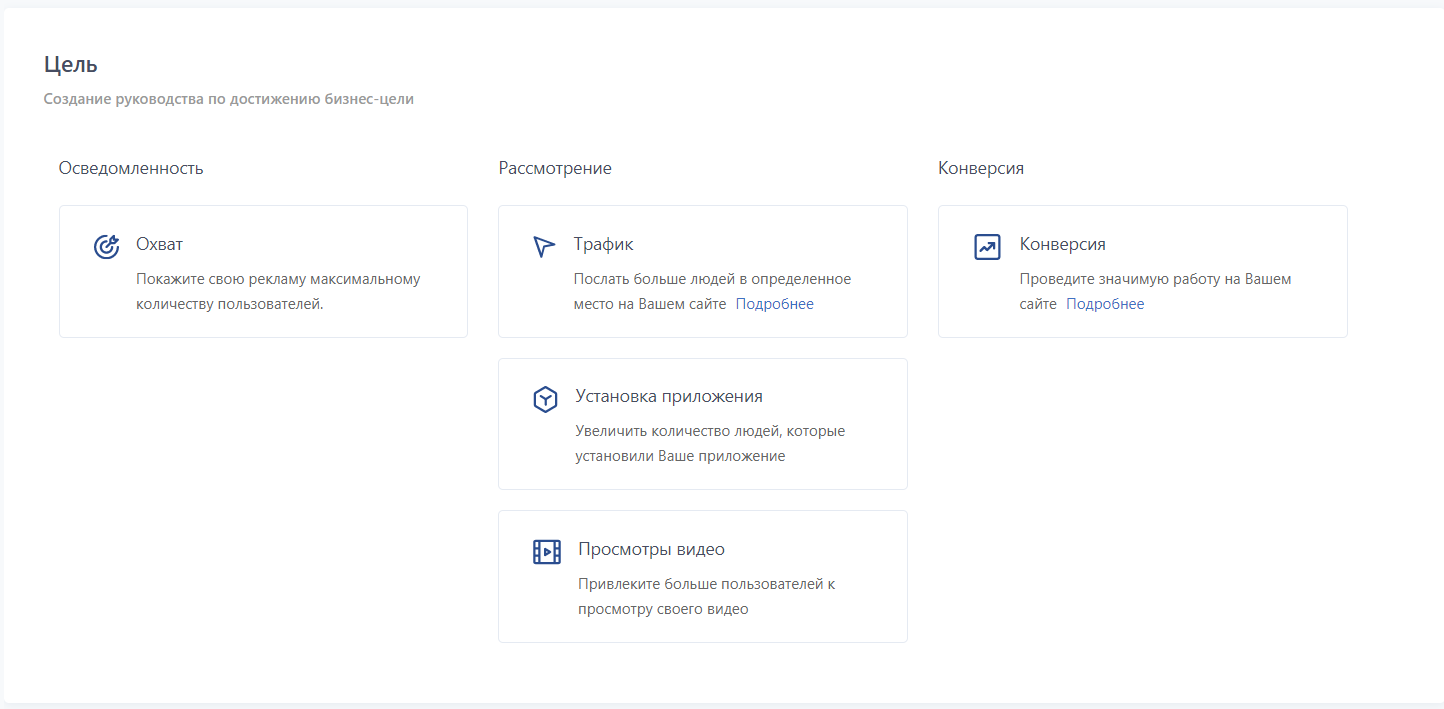The image size is (1444, 709).
Task: Choose the Трафик objective title
Action: (x=603, y=244)
